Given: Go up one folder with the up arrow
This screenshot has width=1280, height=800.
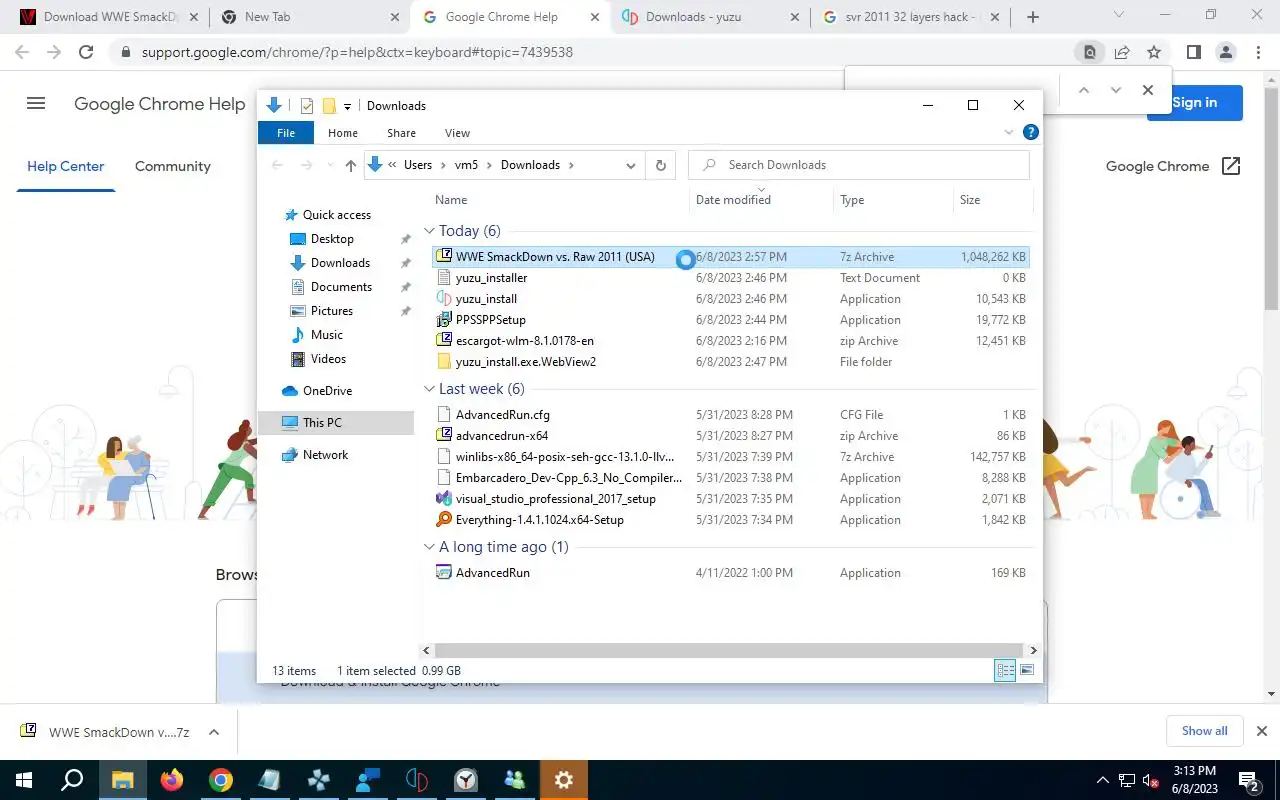Looking at the screenshot, I should pos(350,166).
